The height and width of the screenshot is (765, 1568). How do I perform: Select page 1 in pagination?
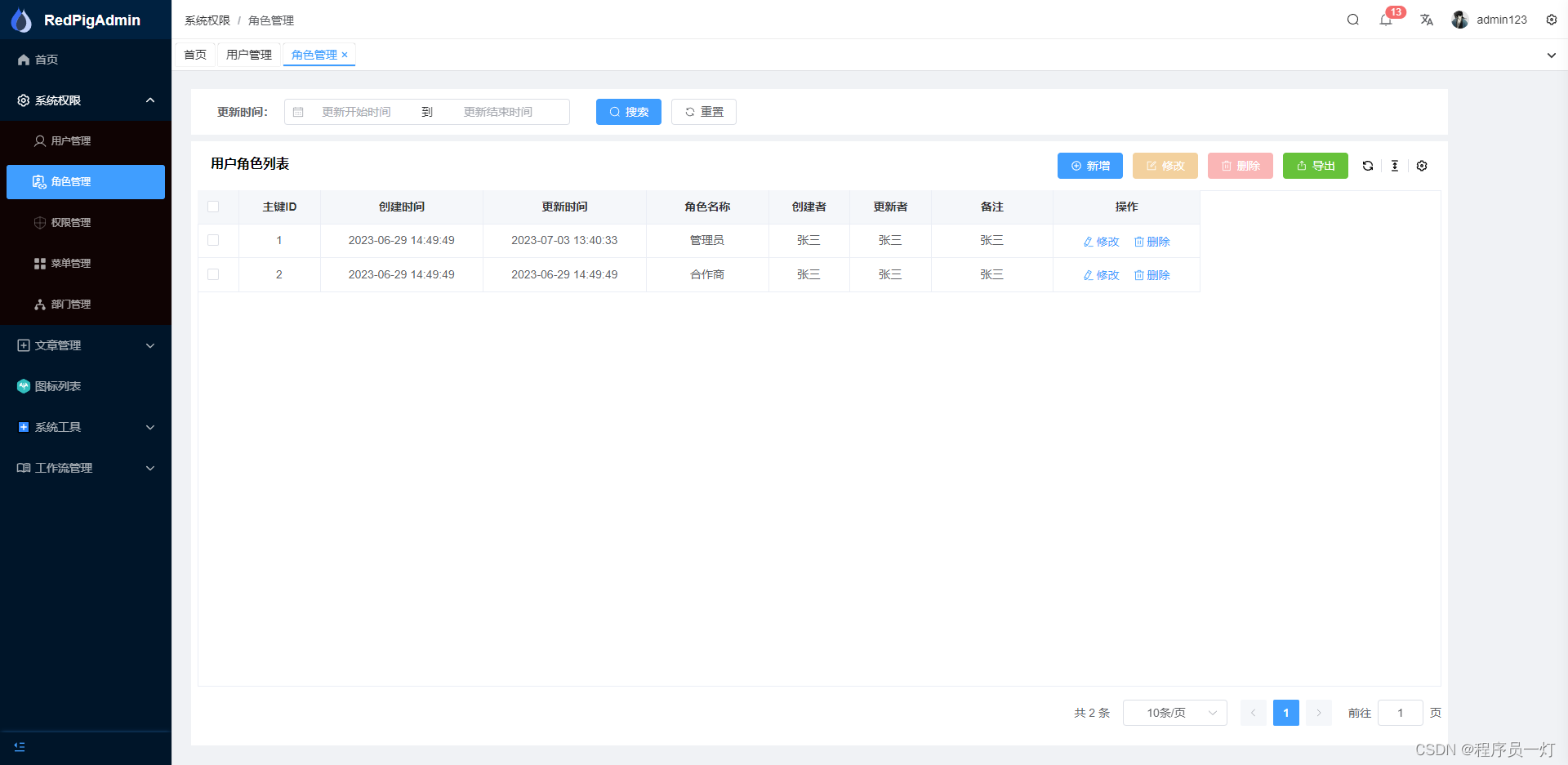[x=1286, y=713]
